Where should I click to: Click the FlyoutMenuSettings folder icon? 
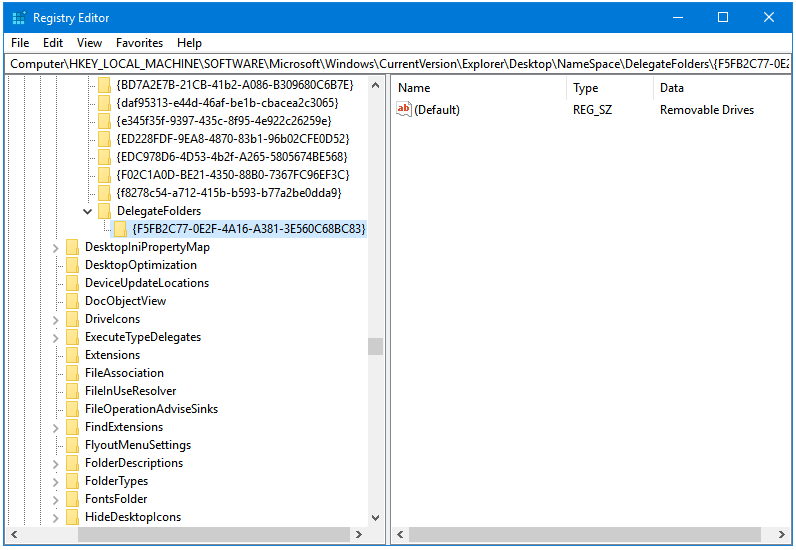coord(73,445)
